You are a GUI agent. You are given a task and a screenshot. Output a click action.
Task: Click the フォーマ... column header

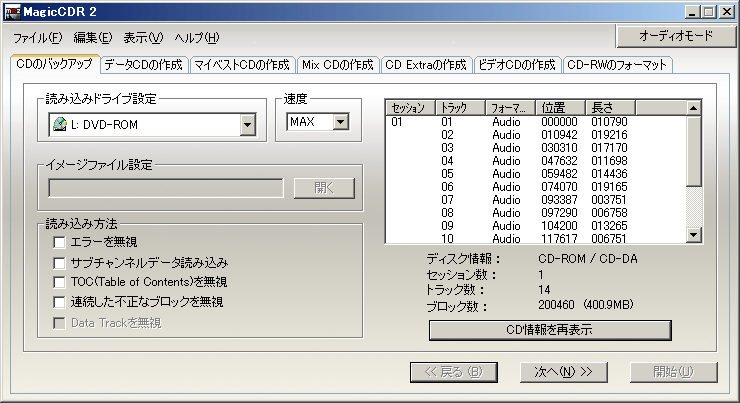(510, 108)
